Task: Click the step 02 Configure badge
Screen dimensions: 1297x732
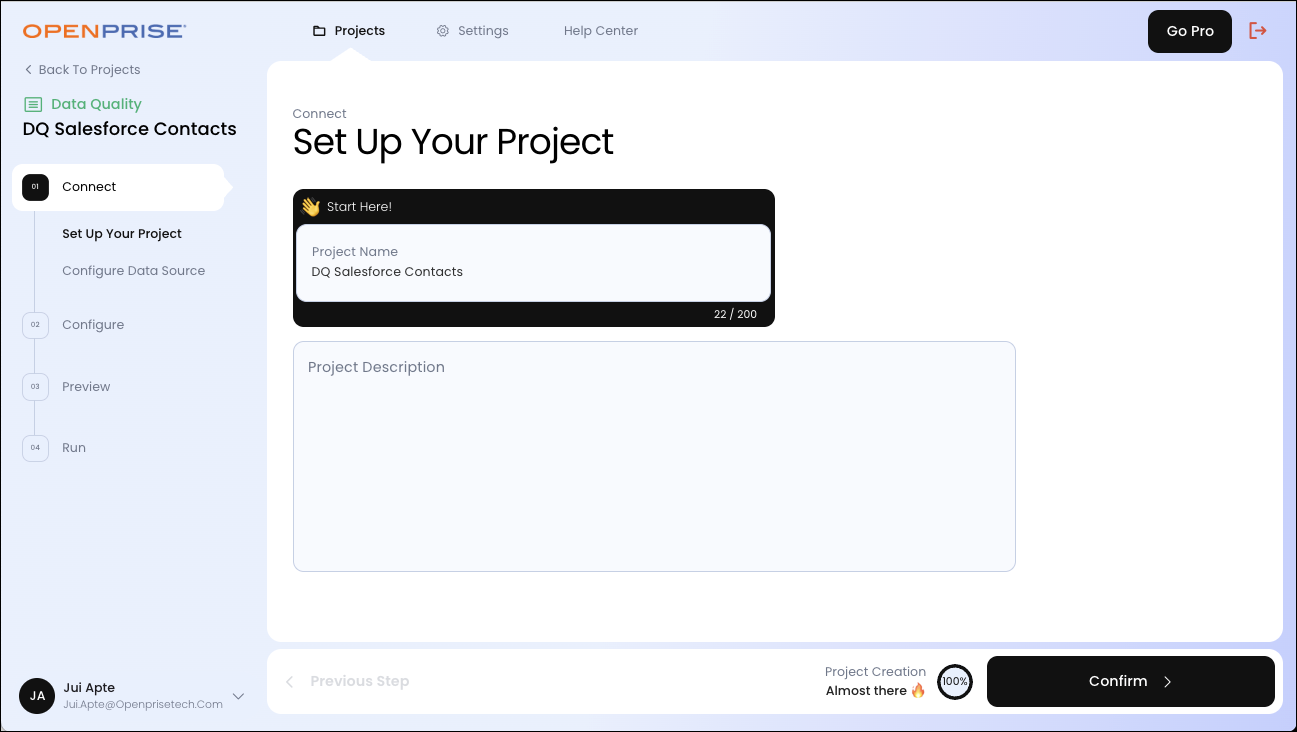Action: 35,325
